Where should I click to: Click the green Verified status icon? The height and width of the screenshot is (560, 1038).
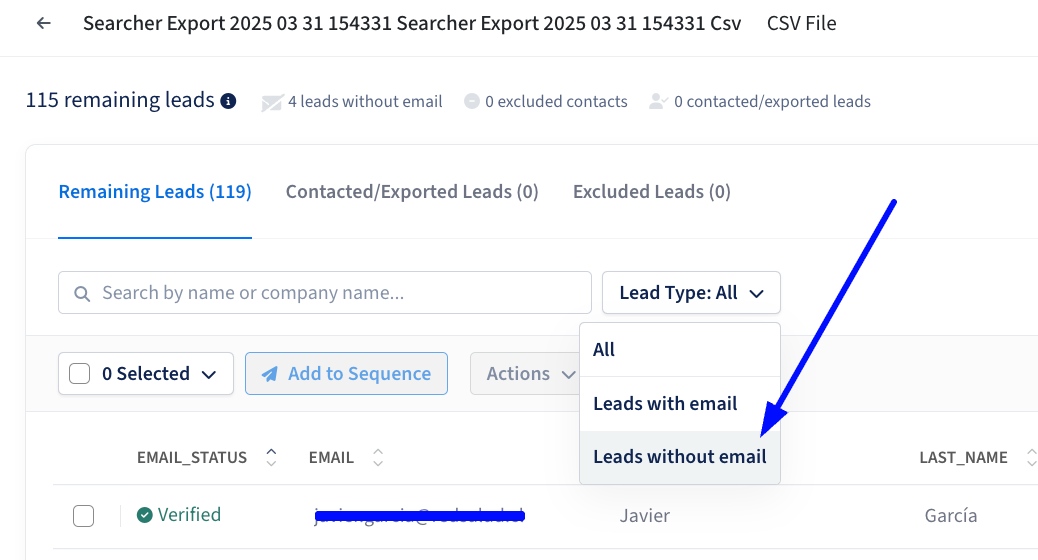coord(144,515)
